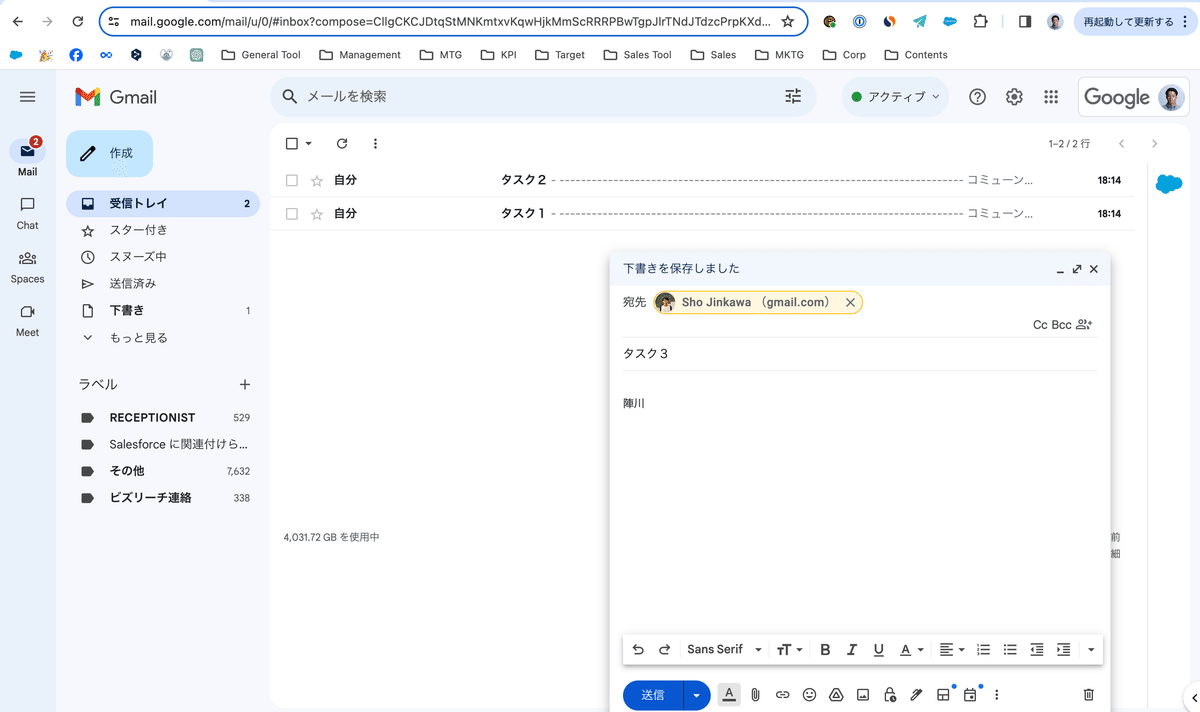Open the text color dropdown
This screenshot has height=712, width=1200.
(x=911, y=650)
